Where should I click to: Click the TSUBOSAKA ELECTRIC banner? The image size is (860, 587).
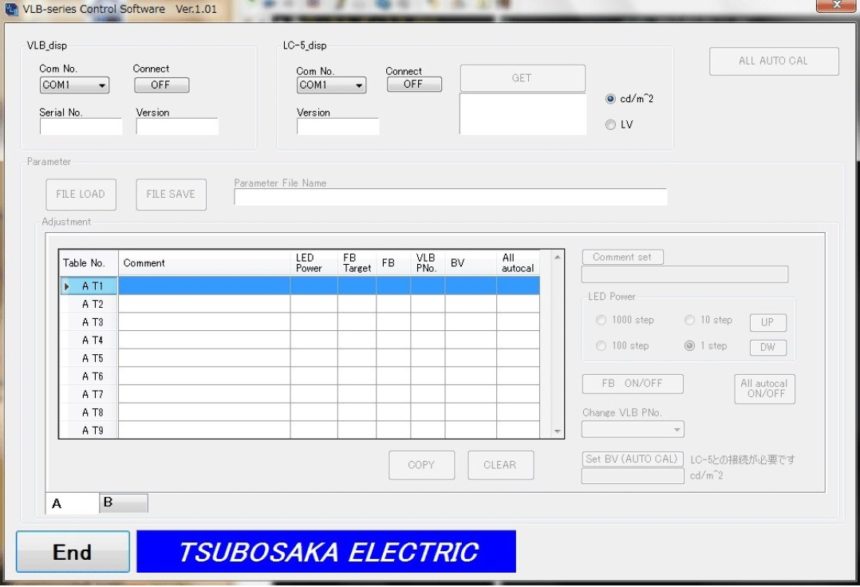pos(326,552)
